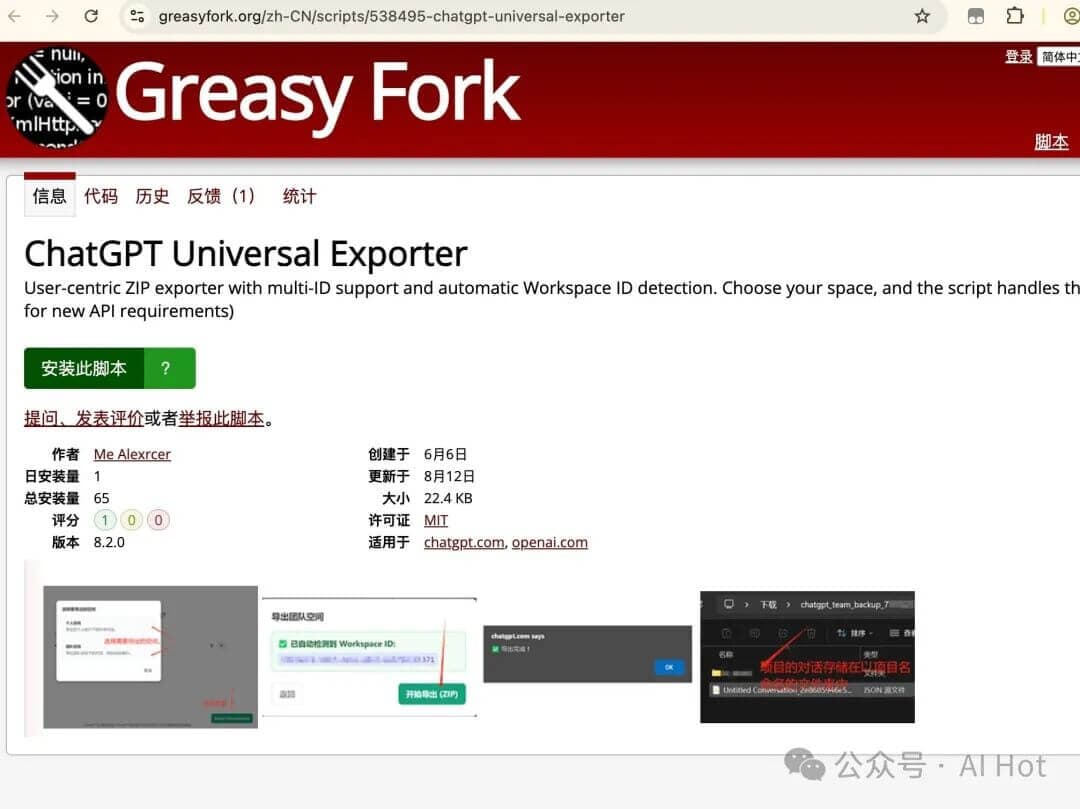This screenshot has width=1080, height=809.
Task: Click the green rating count badge
Action: (x=105, y=520)
